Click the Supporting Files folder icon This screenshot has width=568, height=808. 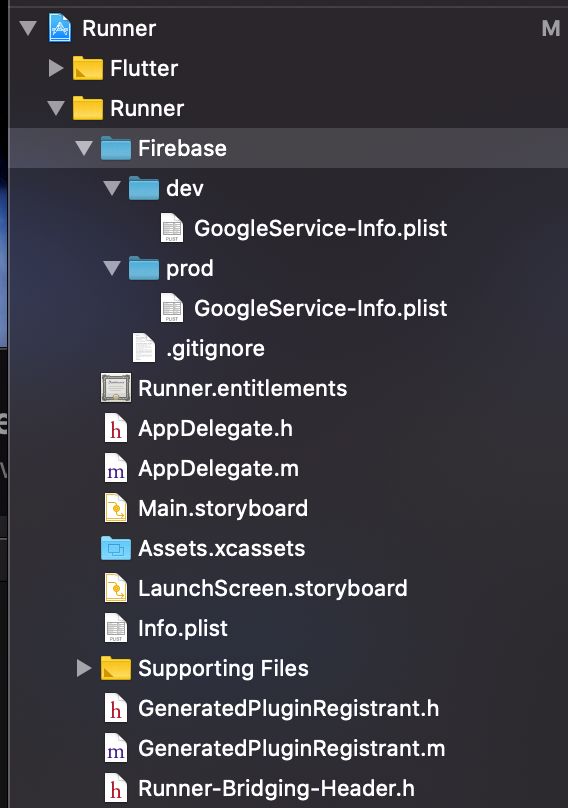(115, 668)
